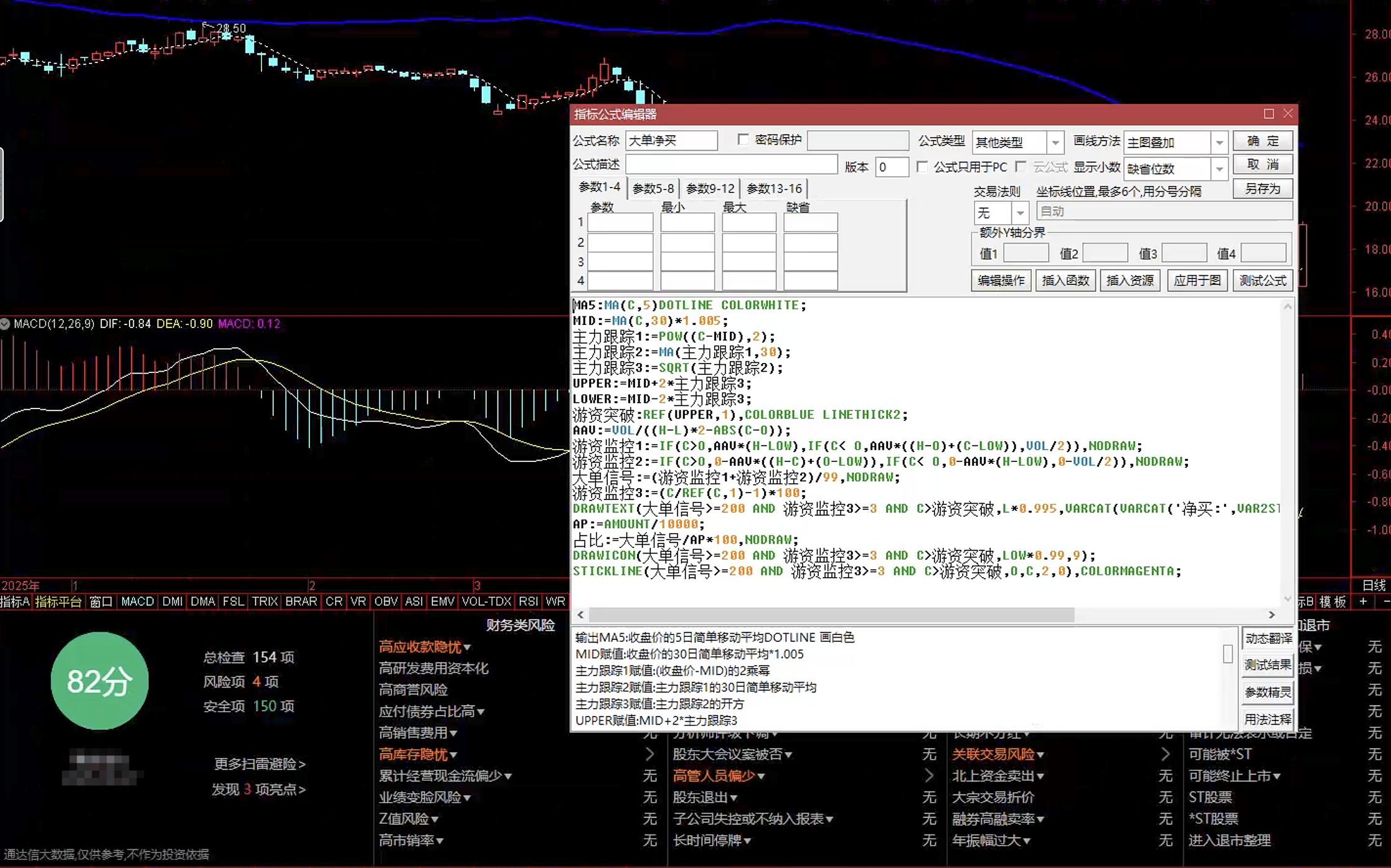
Task: Toggle the 云公式 checkbox
Action: (1020, 167)
